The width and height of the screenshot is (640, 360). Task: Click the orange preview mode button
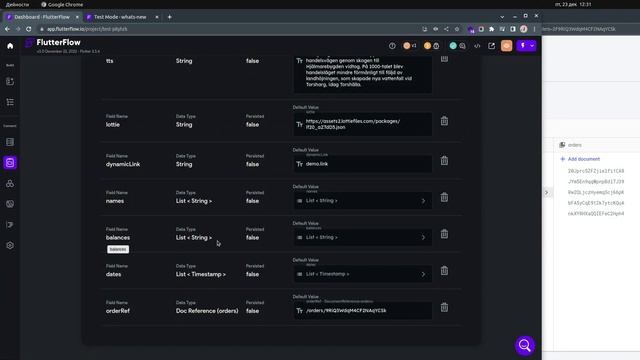click(x=507, y=46)
